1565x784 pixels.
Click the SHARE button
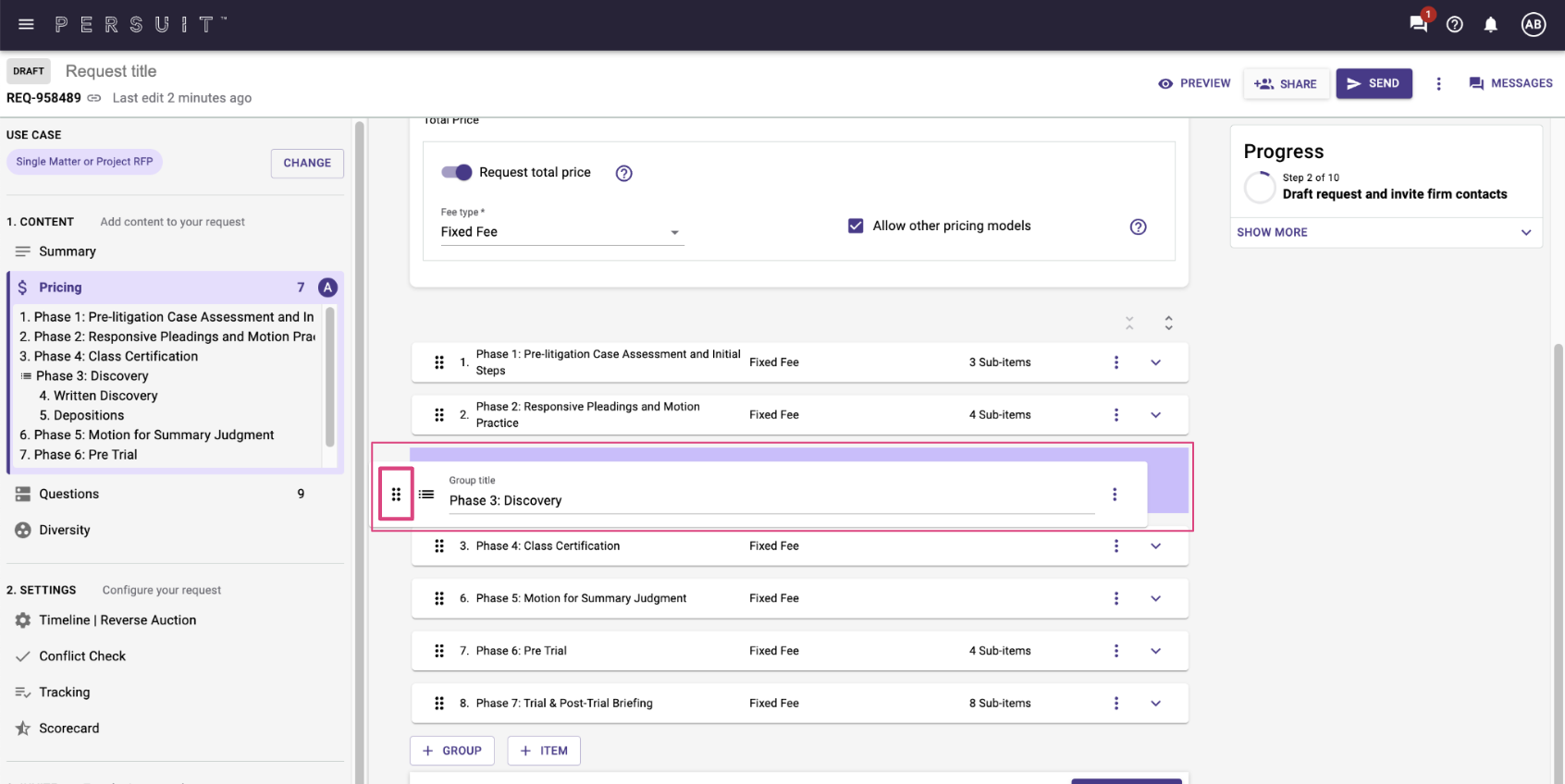click(x=1286, y=83)
